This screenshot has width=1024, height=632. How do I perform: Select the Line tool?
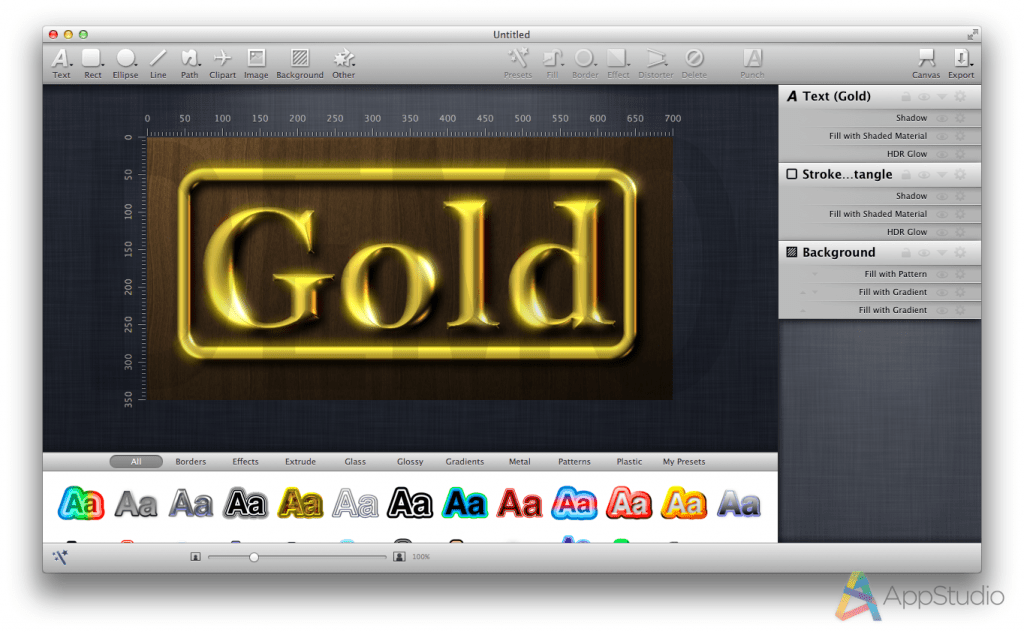click(x=158, y=64)
